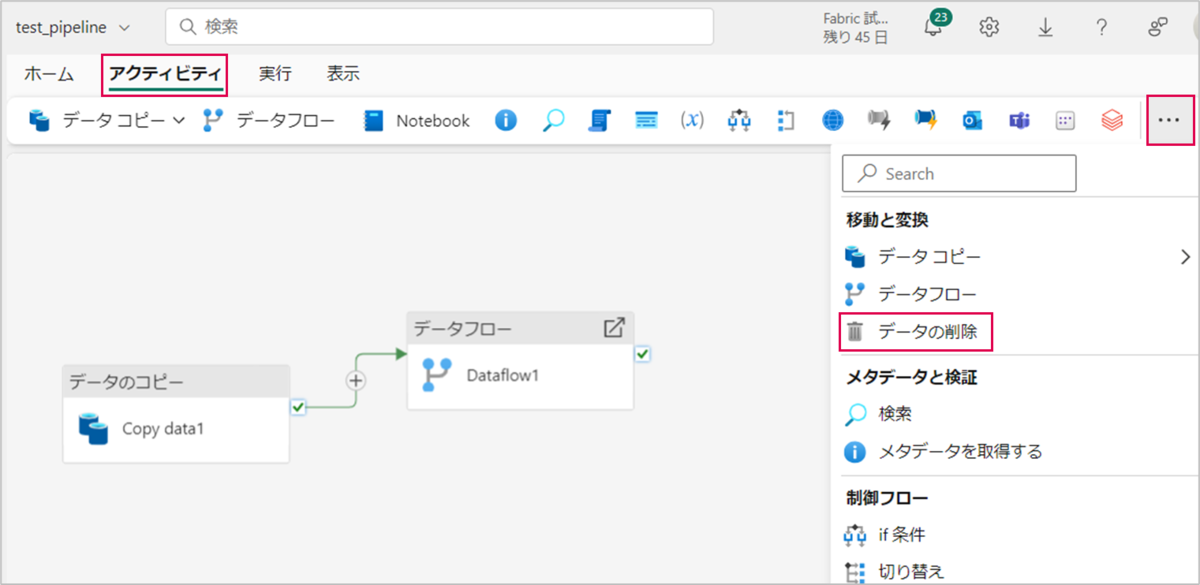Open the help question mark icon

point(1101,27)
